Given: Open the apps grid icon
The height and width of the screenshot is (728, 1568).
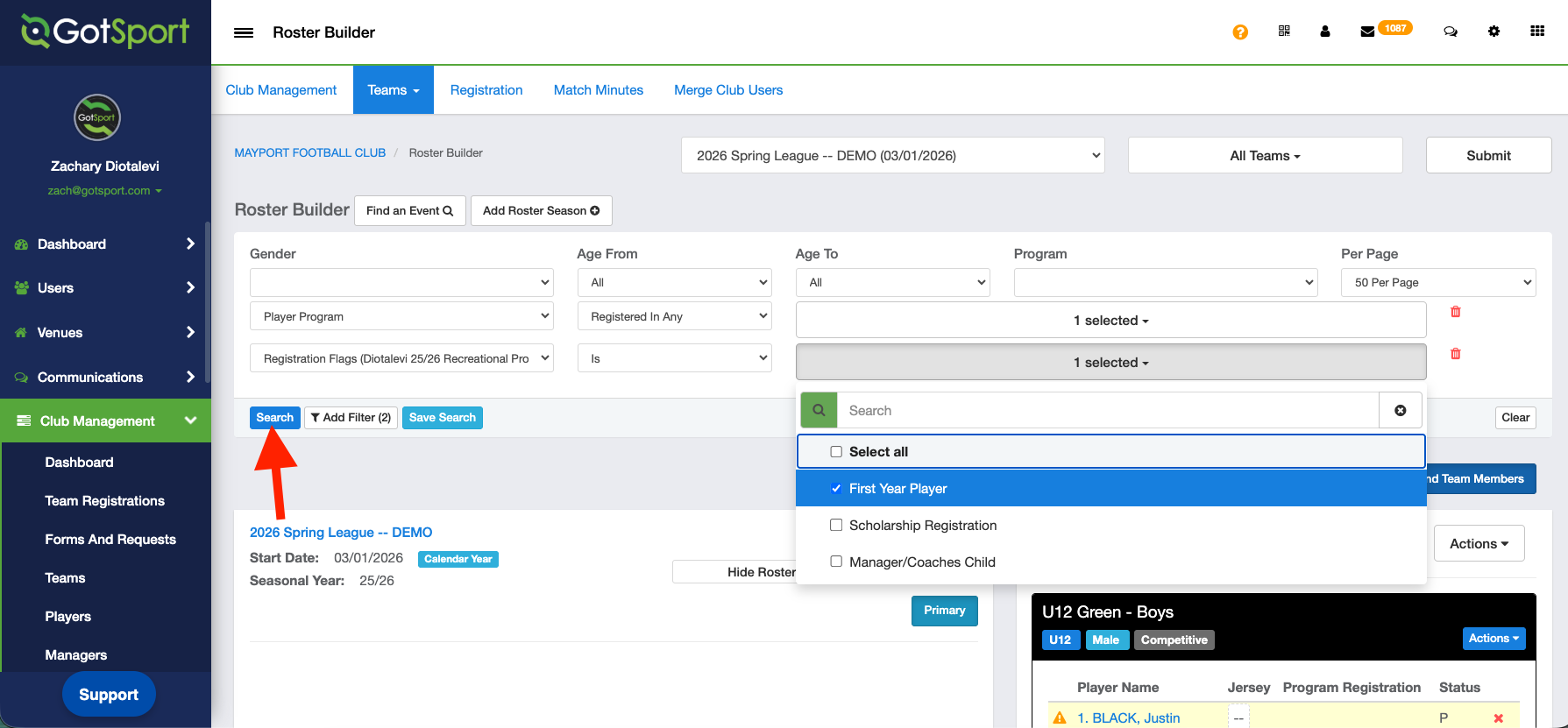Looking at the screenshot, I should [1537, 32].
